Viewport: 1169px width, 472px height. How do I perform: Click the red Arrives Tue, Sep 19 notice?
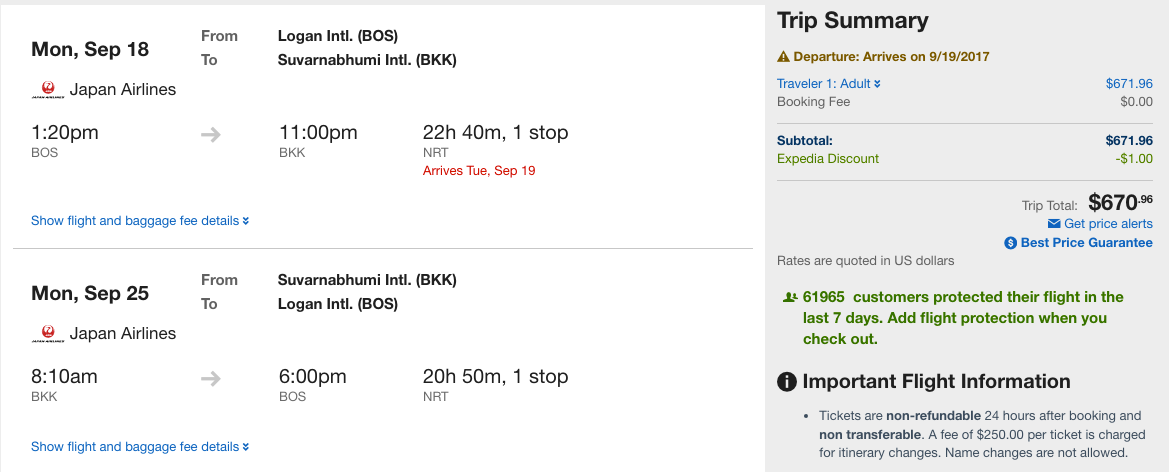click(x=479, y=171)
